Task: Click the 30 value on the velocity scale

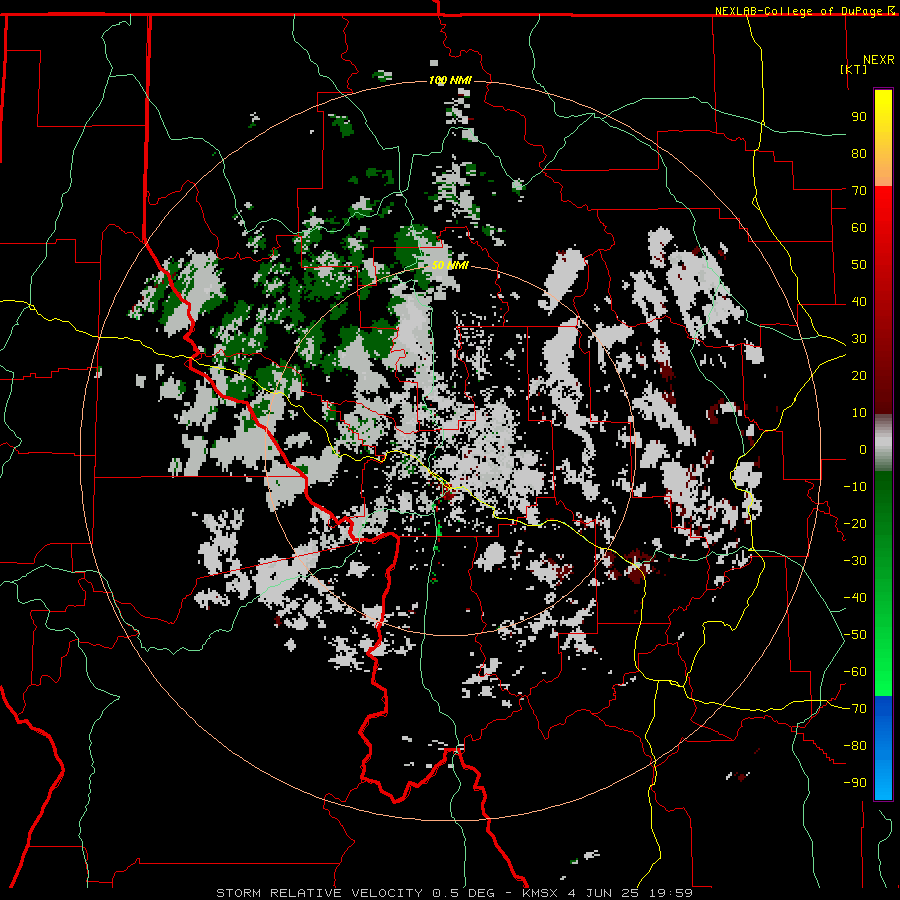Action: [x=859, y=339]
